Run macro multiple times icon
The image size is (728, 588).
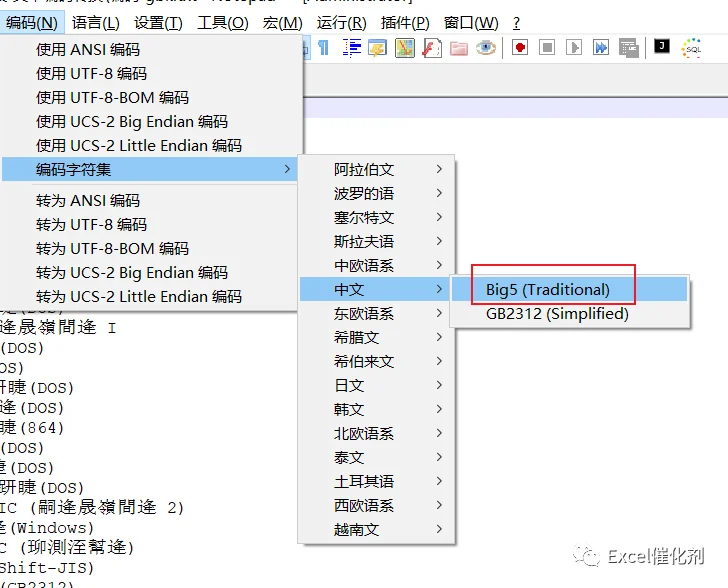pos(601,47)
